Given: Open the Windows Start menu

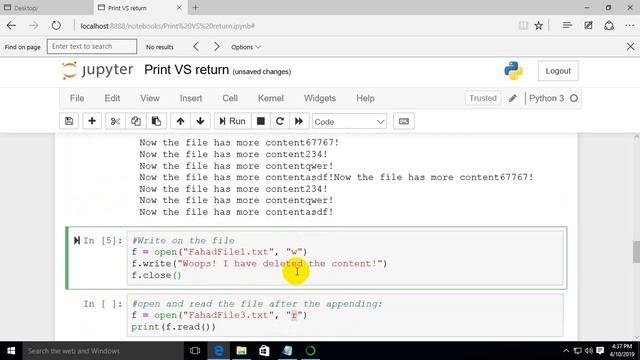Looking at the screenshot, I should coord(11,351).
